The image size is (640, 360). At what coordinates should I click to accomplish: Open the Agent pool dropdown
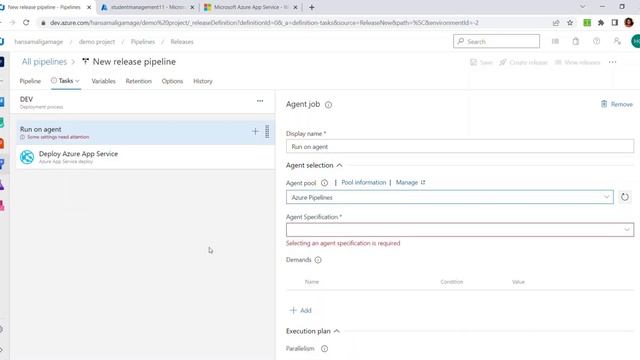pyautogui.click(x=450, y=197)
